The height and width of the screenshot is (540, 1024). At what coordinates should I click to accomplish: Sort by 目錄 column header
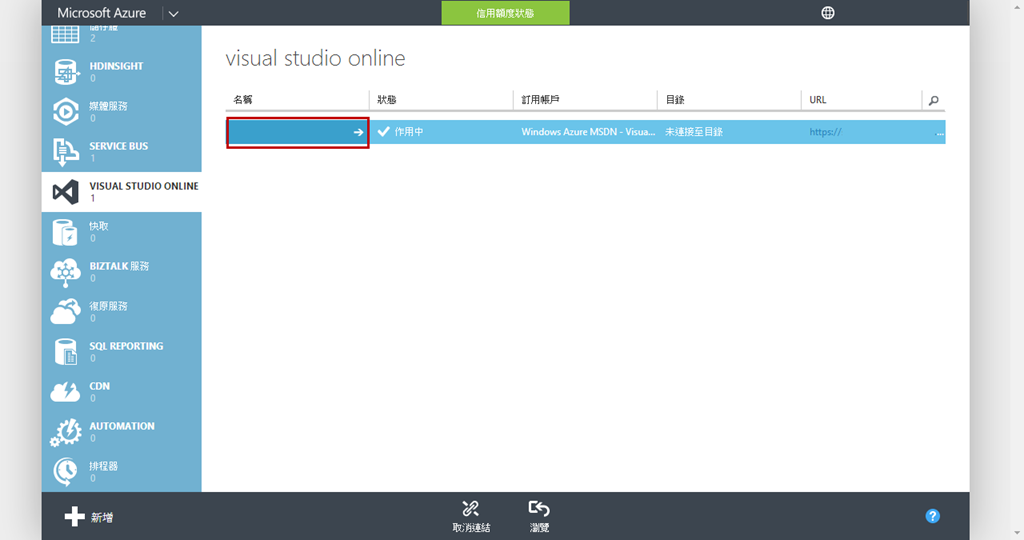coord(675,100)
